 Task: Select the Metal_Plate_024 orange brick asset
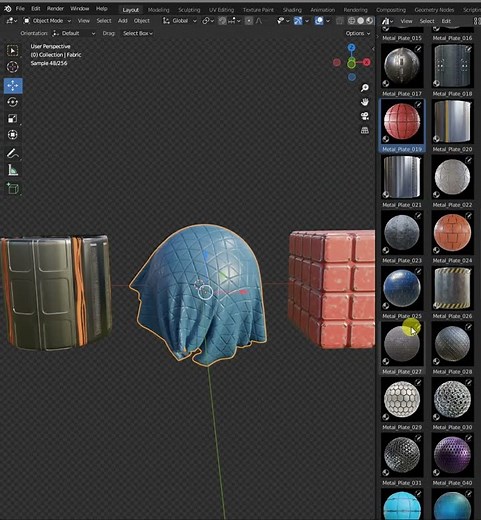452,233
